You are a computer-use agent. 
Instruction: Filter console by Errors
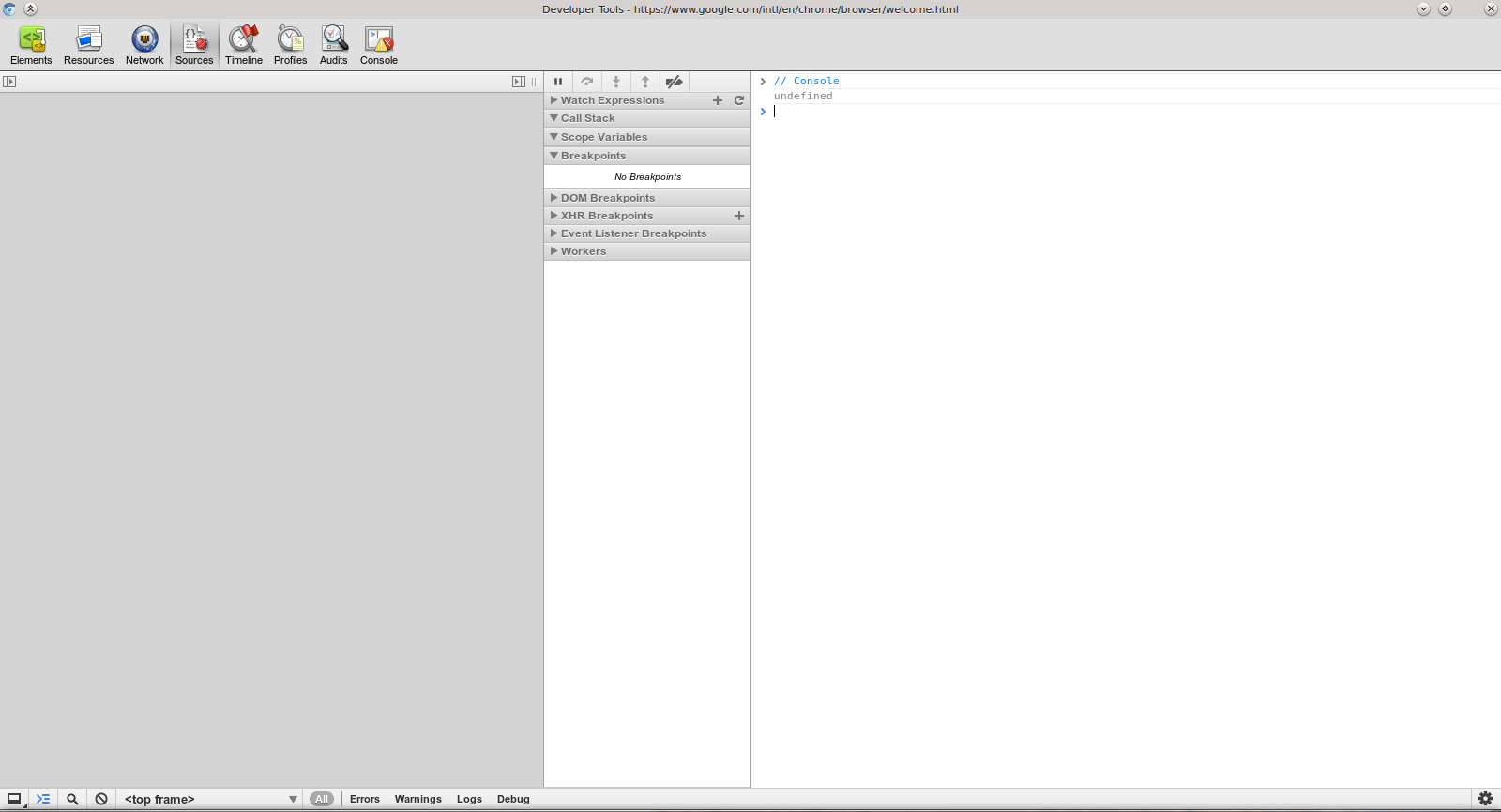(x=364, y=799)
